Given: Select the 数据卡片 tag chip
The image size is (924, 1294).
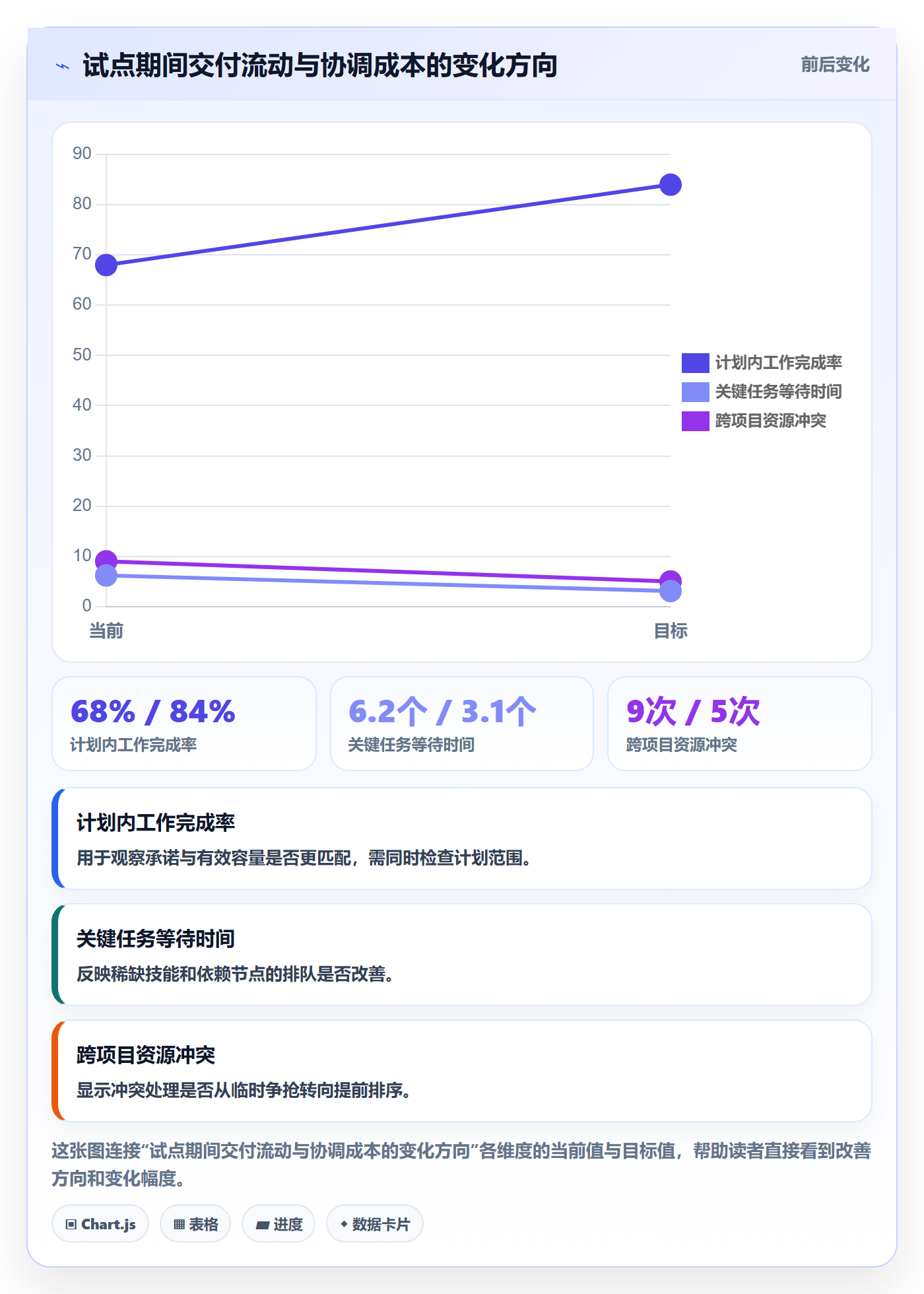Looking at the screenshot, I should coord(375,1224).
